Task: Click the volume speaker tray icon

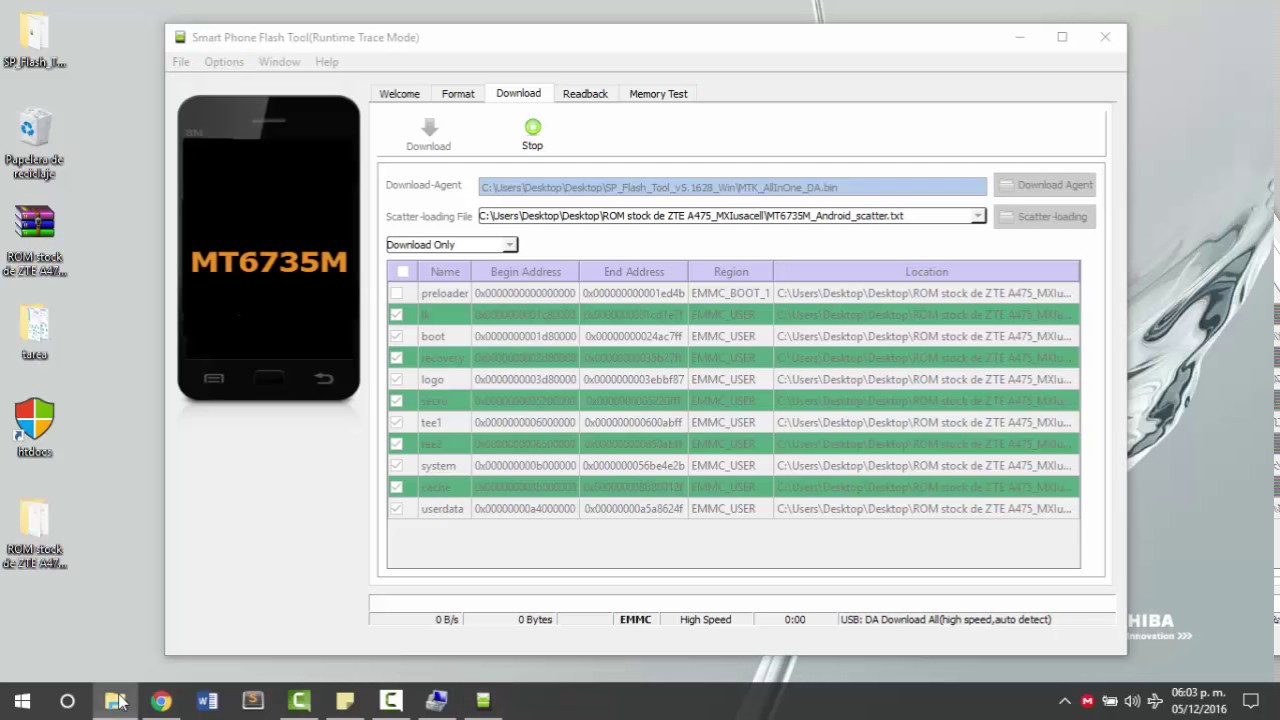Action: point(1132,701)
